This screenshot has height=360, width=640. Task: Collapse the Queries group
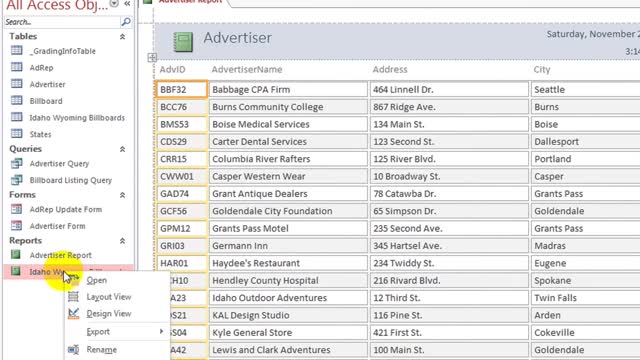pos(122,149)
